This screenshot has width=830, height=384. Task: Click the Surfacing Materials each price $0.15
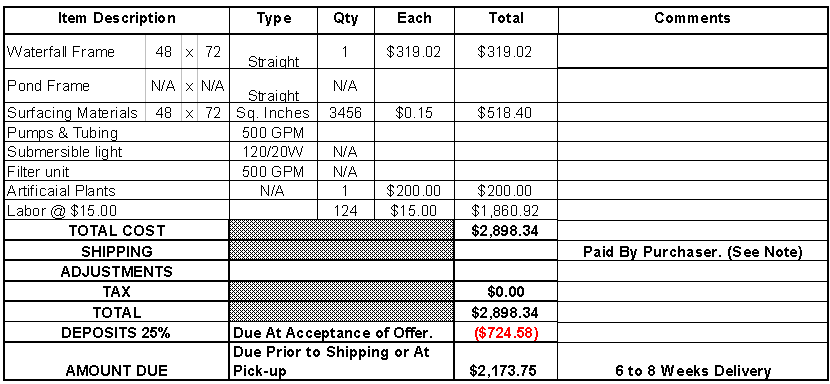tap(413, 113)
